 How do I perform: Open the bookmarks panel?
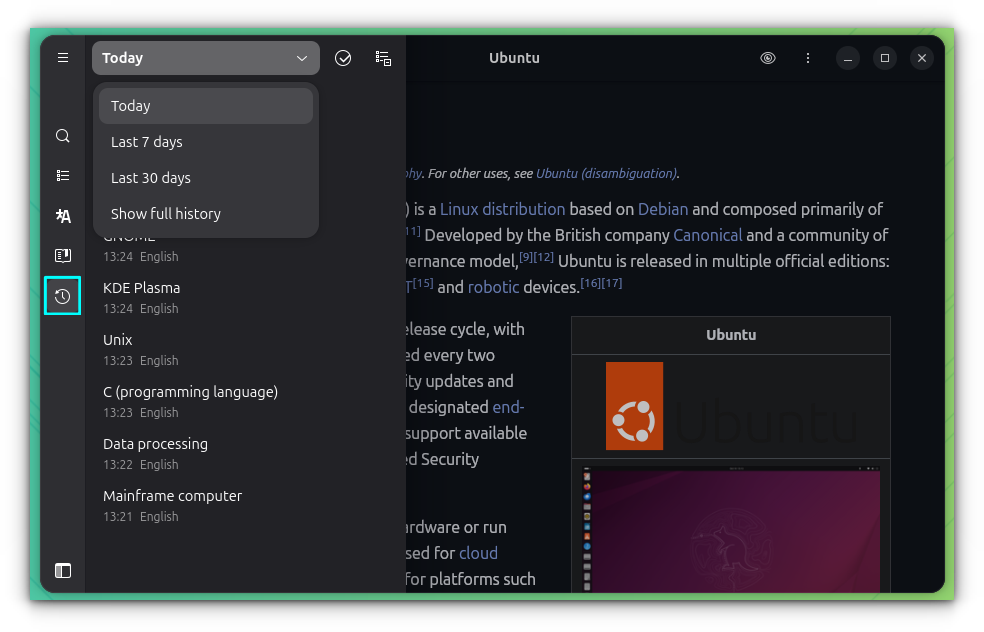coord(63,256)
